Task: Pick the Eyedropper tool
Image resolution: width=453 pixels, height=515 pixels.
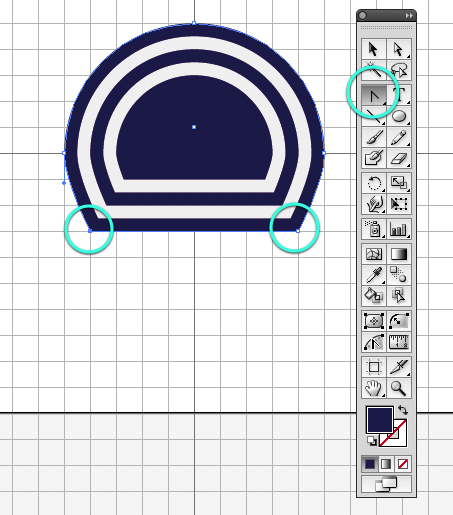Action: pos(374,275)
